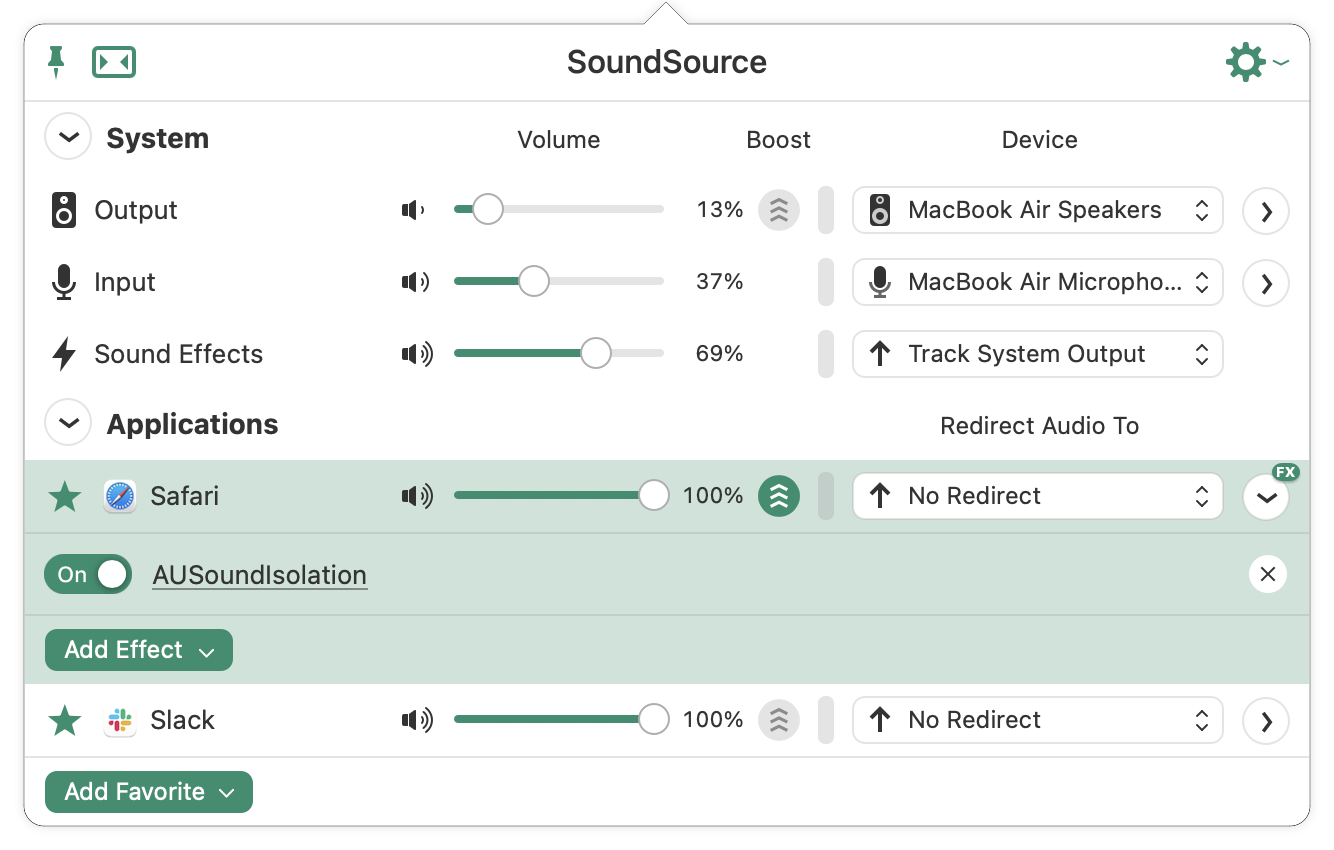Click the Output 13% volume value
The height and width of the screenshot is (850, 1334).
pyautogui.click(x=720, y=210)
